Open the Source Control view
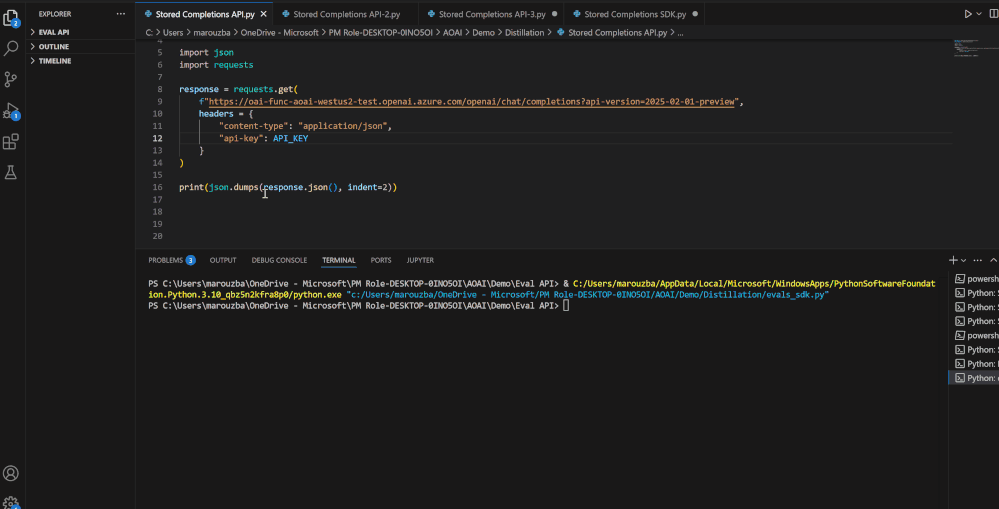This screenshot has height=509, width=999. point(11,79)
